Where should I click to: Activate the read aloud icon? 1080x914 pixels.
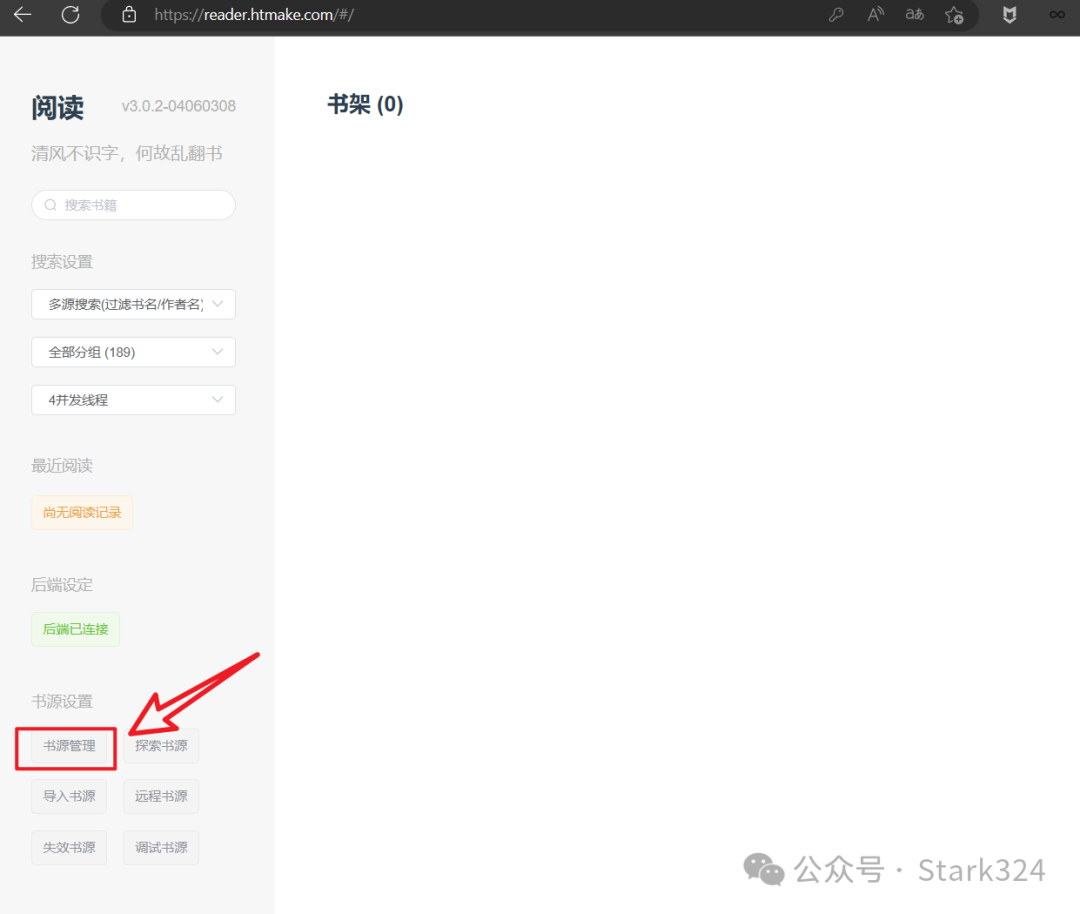pos(875,14)
